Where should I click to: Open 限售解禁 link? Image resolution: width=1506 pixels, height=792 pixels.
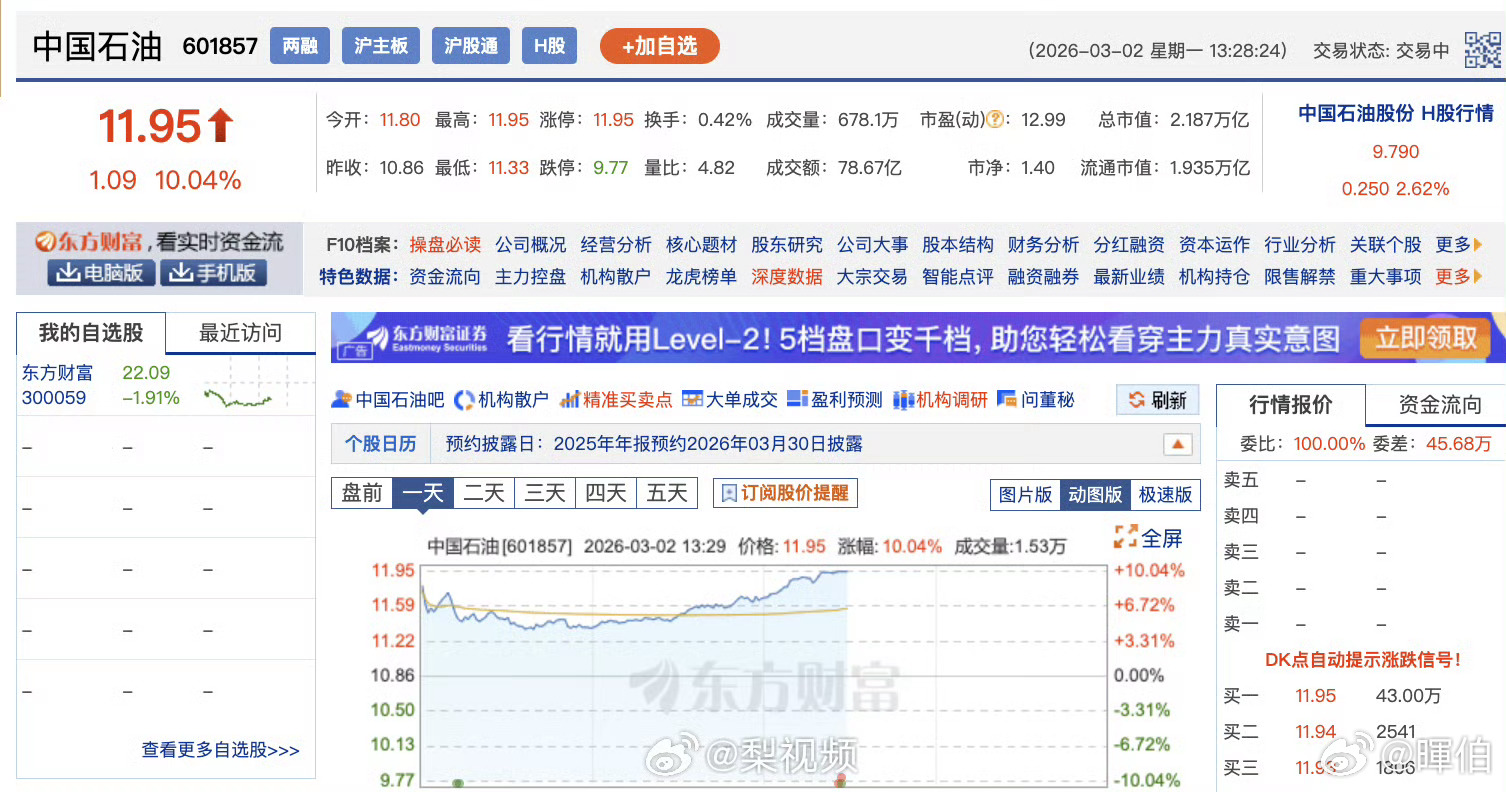[1300, 277]
